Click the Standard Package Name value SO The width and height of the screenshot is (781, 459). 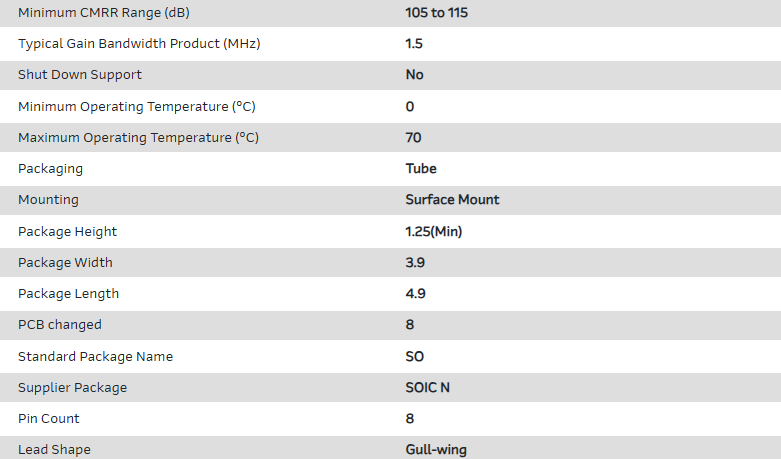pyautogui.click(x=415, y=356)
